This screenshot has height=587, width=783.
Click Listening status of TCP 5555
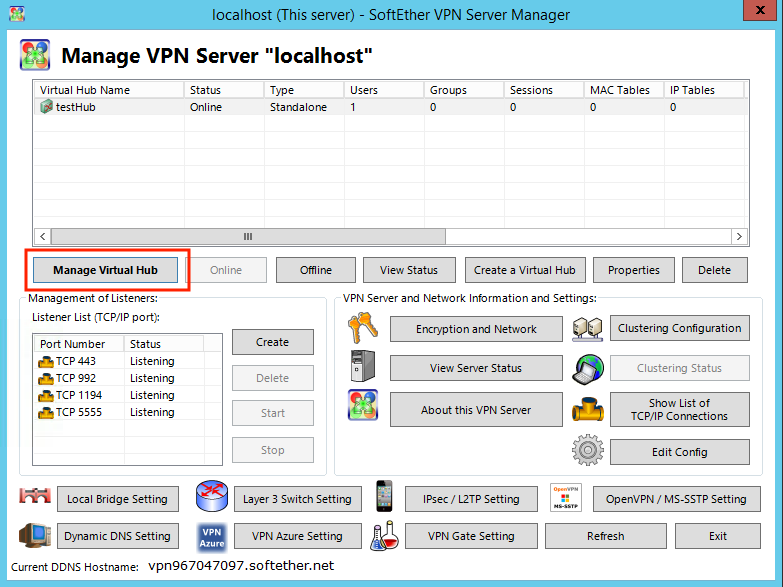pyautogui.click(x=152, y=412)
